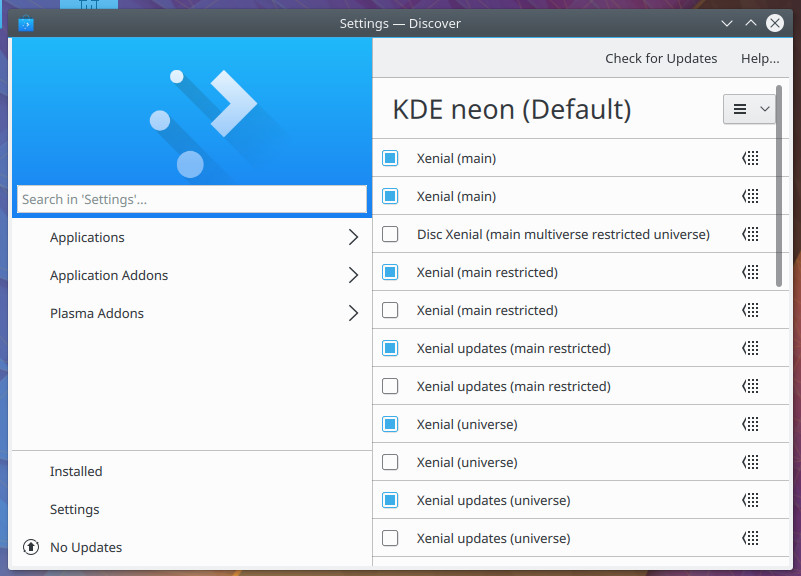This screenshot has height=576, width=801.
Task: Open the Application Addons category
Action: point(192,275)
